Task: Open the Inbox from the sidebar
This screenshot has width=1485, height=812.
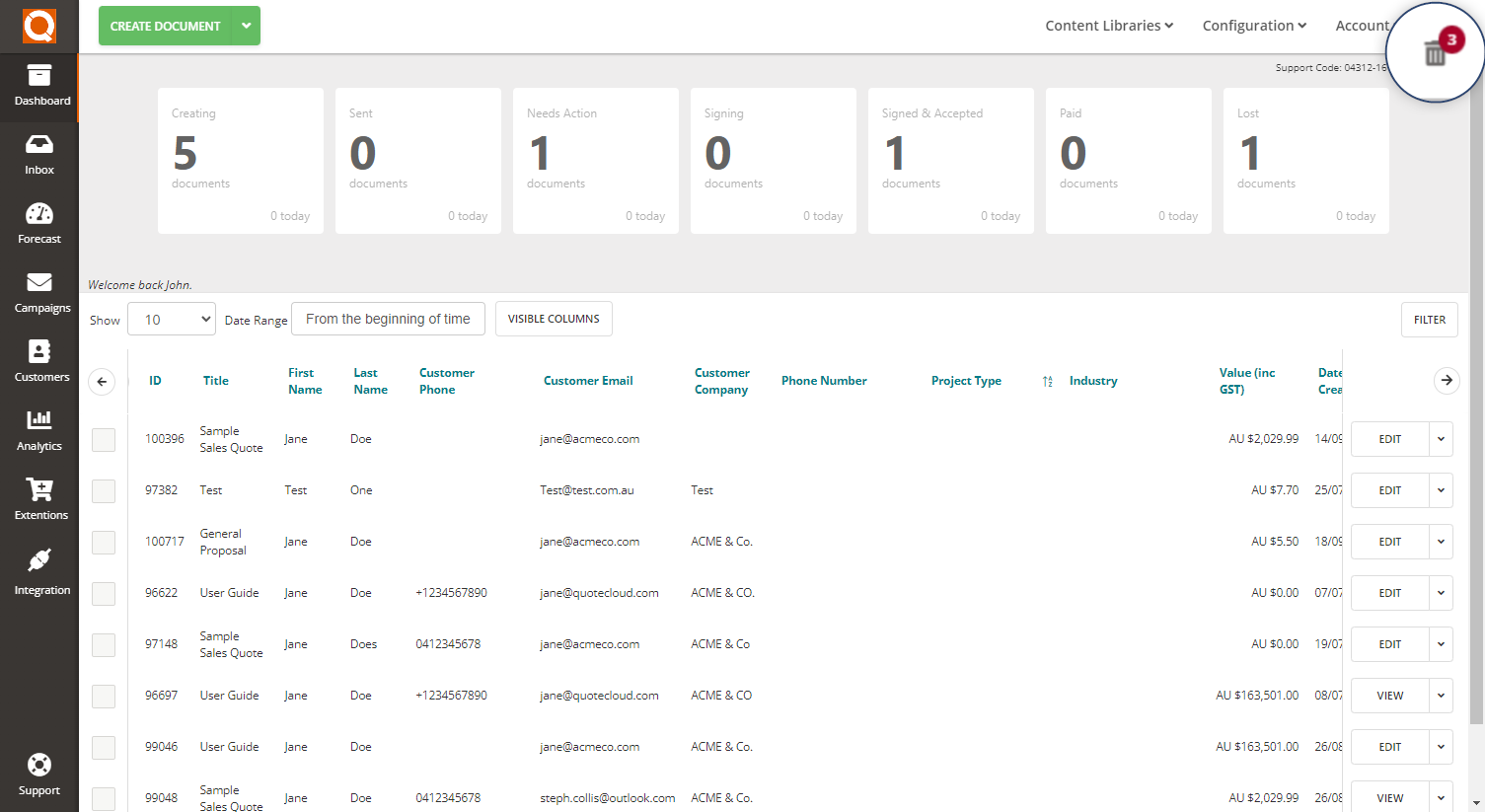Action: coord(38,153)
